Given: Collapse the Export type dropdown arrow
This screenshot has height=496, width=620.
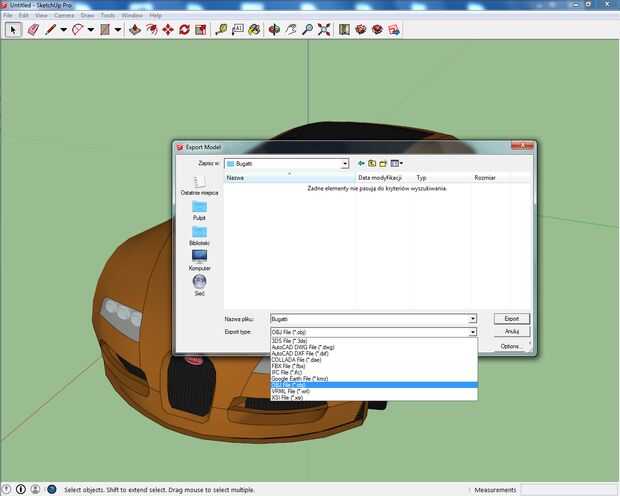Looking at the screenshot, I should coord(473,332).
